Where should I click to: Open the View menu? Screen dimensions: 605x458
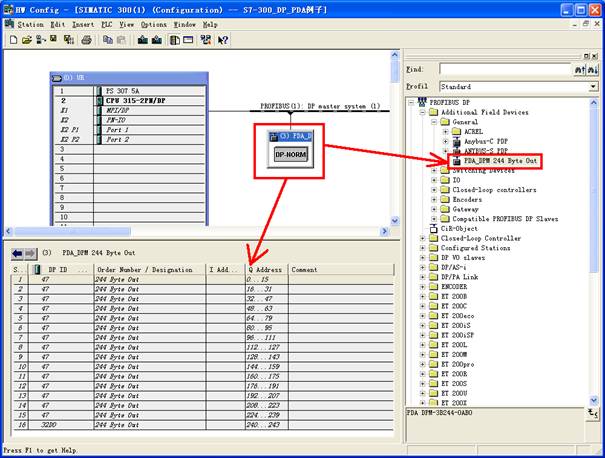(127, 24)
